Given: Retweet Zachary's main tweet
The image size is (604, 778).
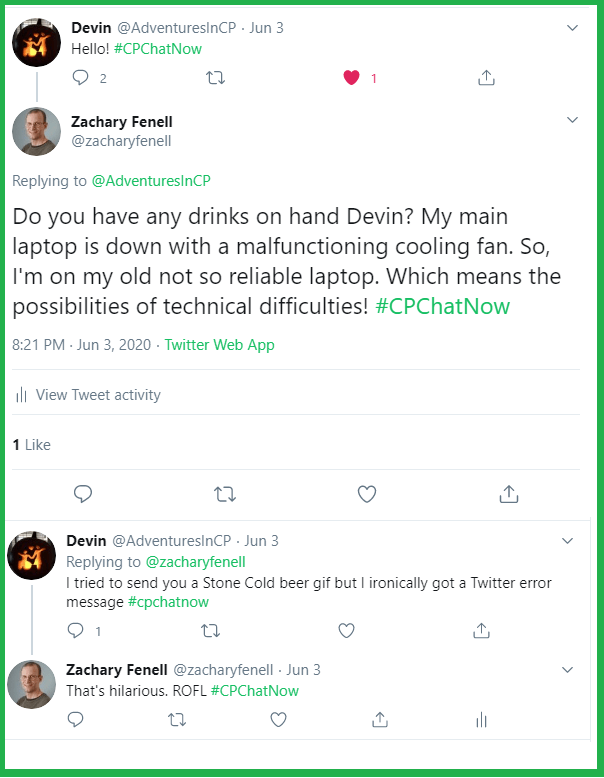Looking at the screenshot, I should pyautogui.click(x=225, y=493).
